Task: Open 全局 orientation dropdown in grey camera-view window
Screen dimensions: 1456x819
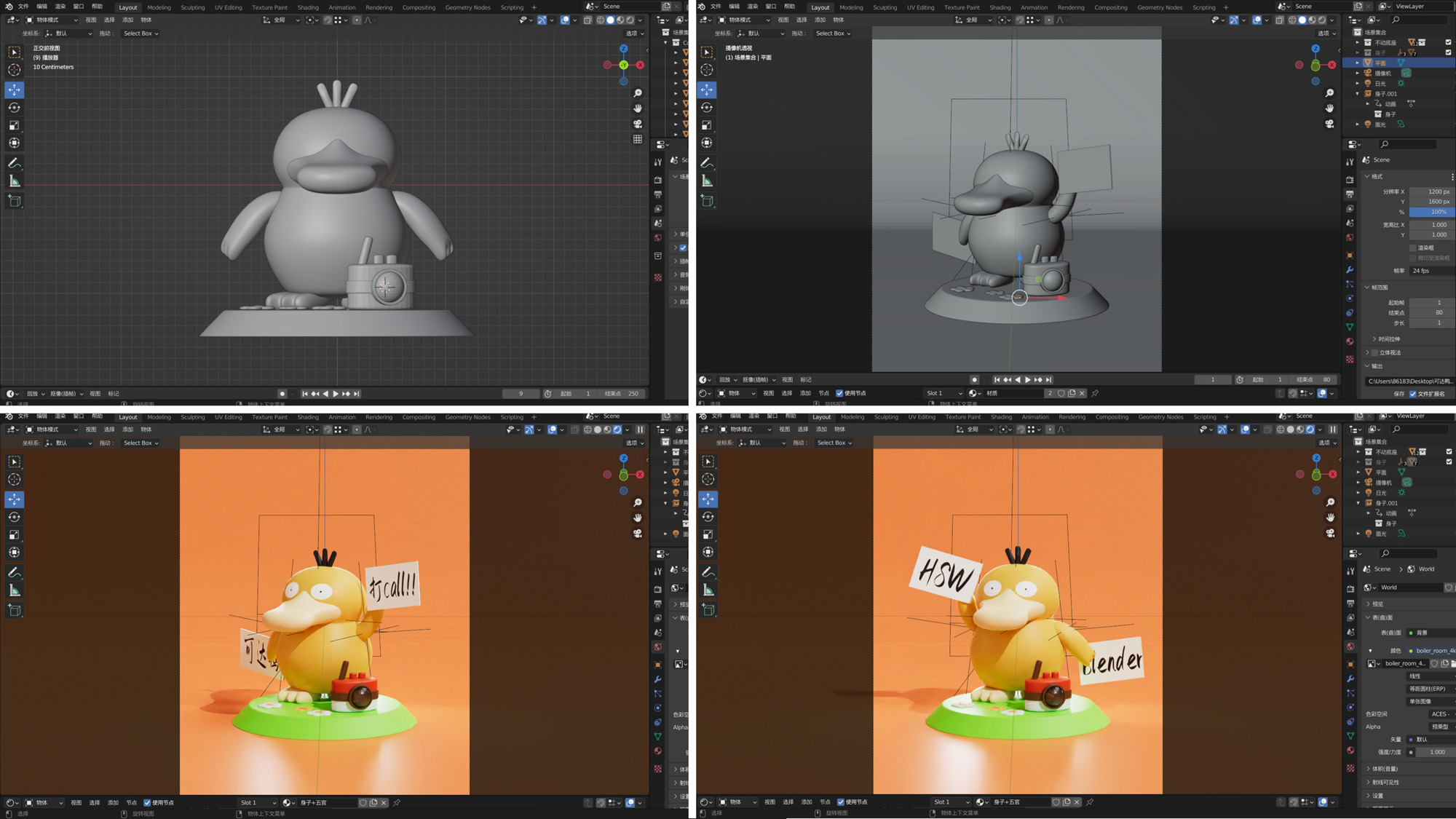Action: click(x=973, y=20)
